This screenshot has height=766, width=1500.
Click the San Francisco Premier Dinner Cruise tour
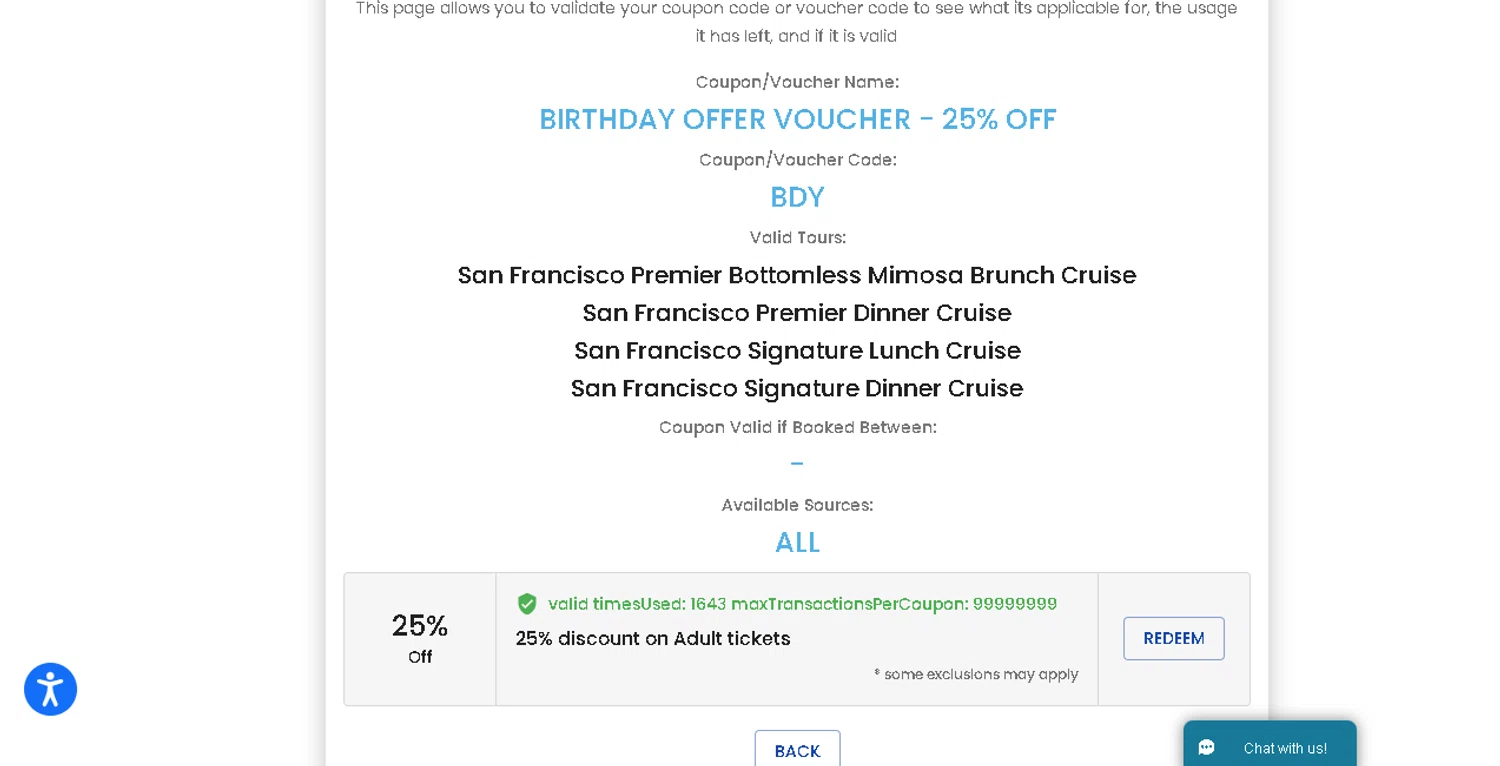[x=797, y=313]
